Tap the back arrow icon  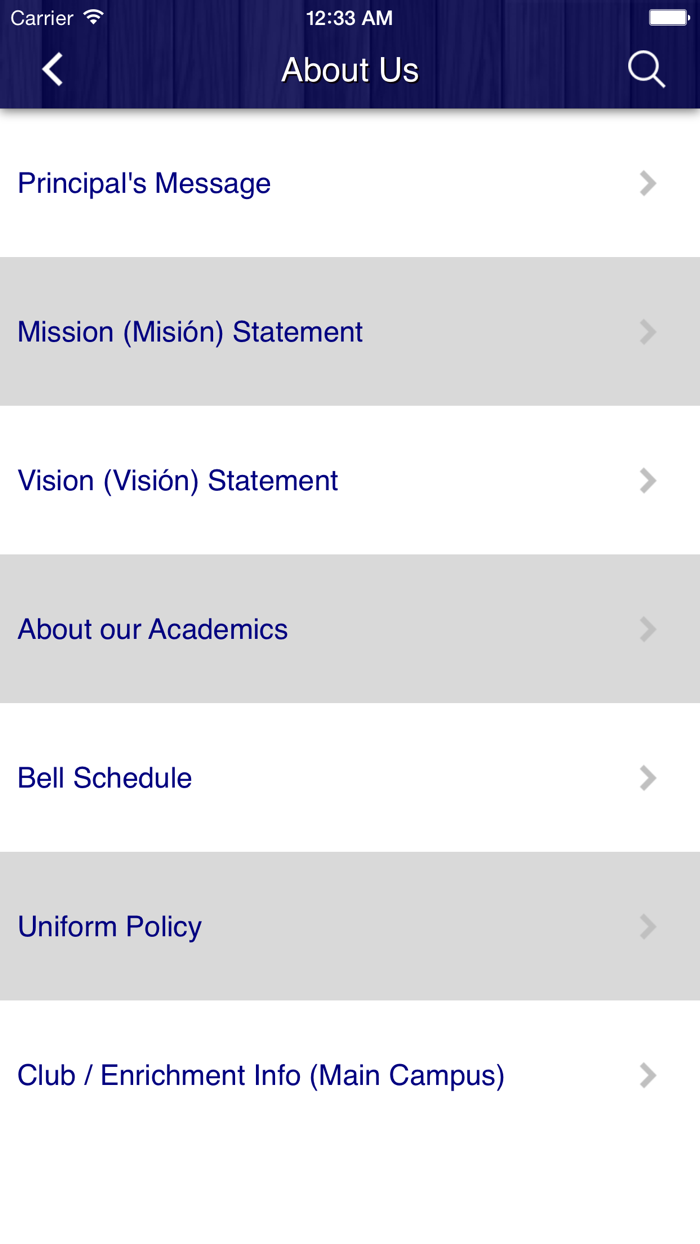click(53, 70)
